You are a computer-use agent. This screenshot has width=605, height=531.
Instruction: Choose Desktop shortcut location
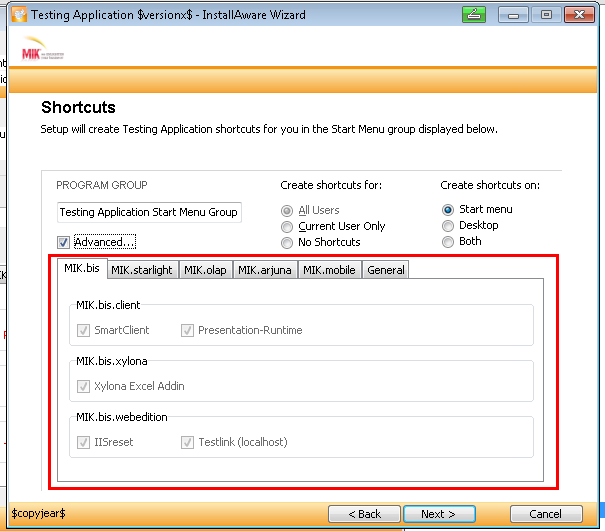(448, 226)
